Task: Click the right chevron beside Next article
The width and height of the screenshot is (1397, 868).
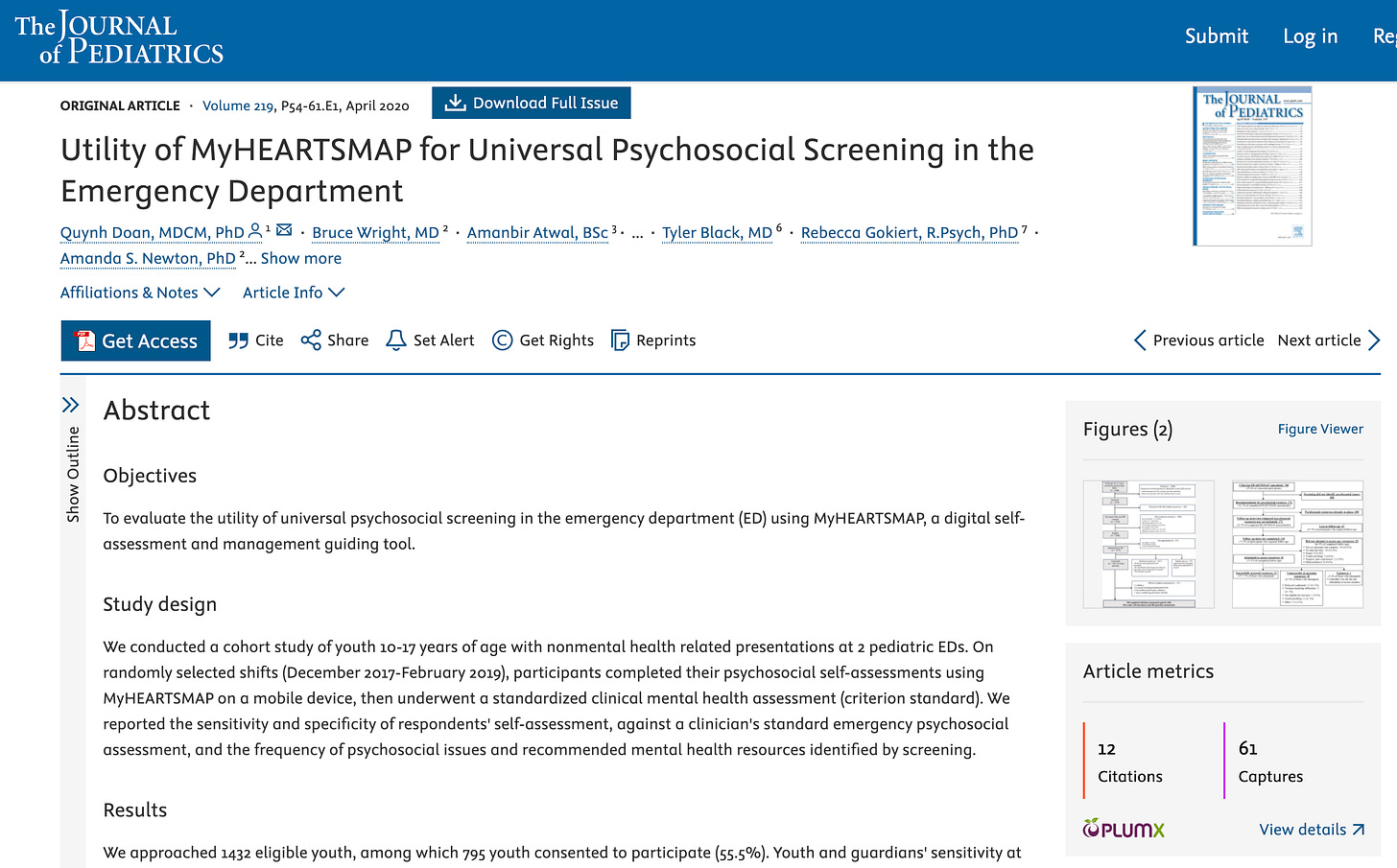Action: 1374,340
